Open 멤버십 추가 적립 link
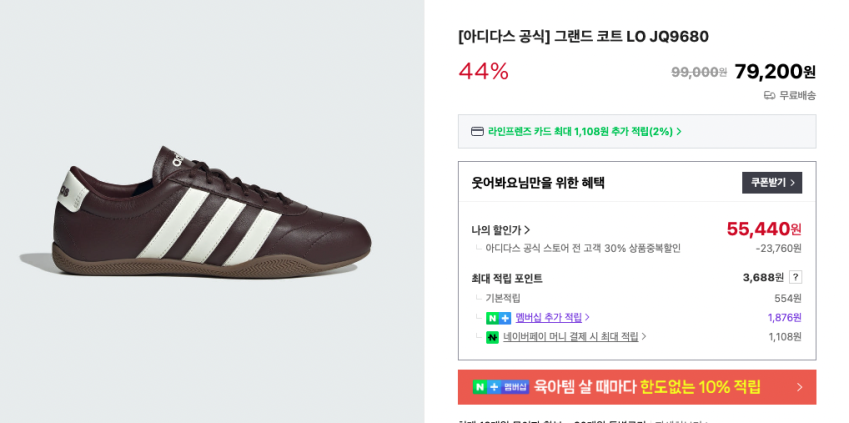The height and width of the screenshot is (423, 849). pos(548,318)
